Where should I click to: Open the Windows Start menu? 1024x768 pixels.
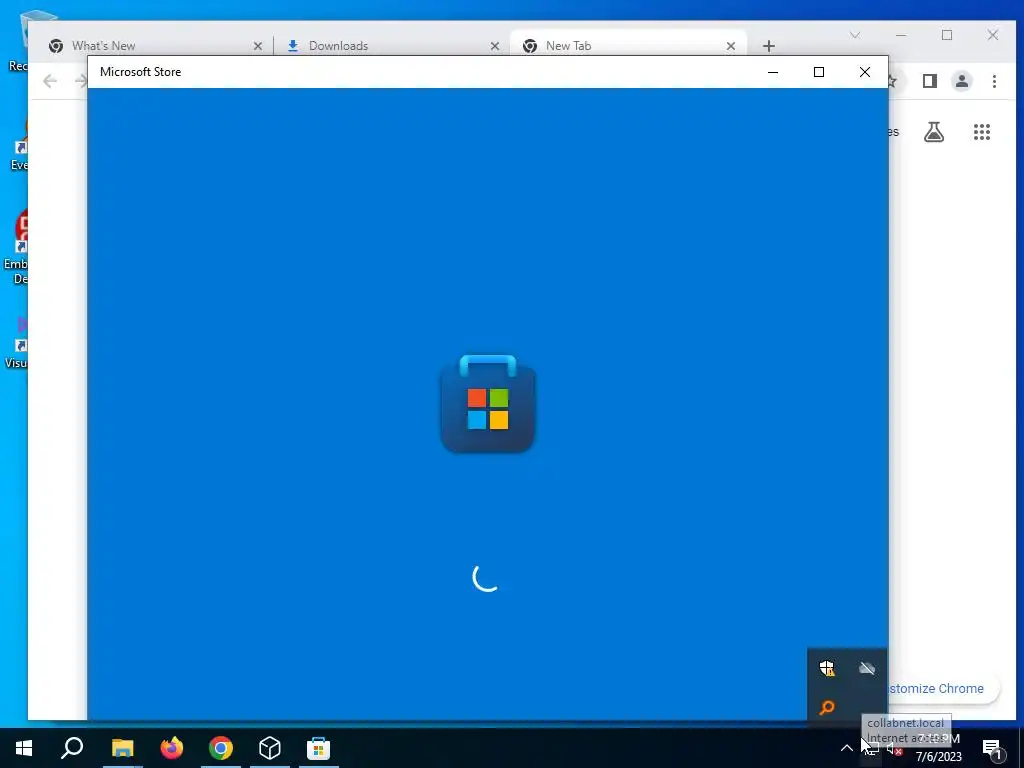pos(24,748)
